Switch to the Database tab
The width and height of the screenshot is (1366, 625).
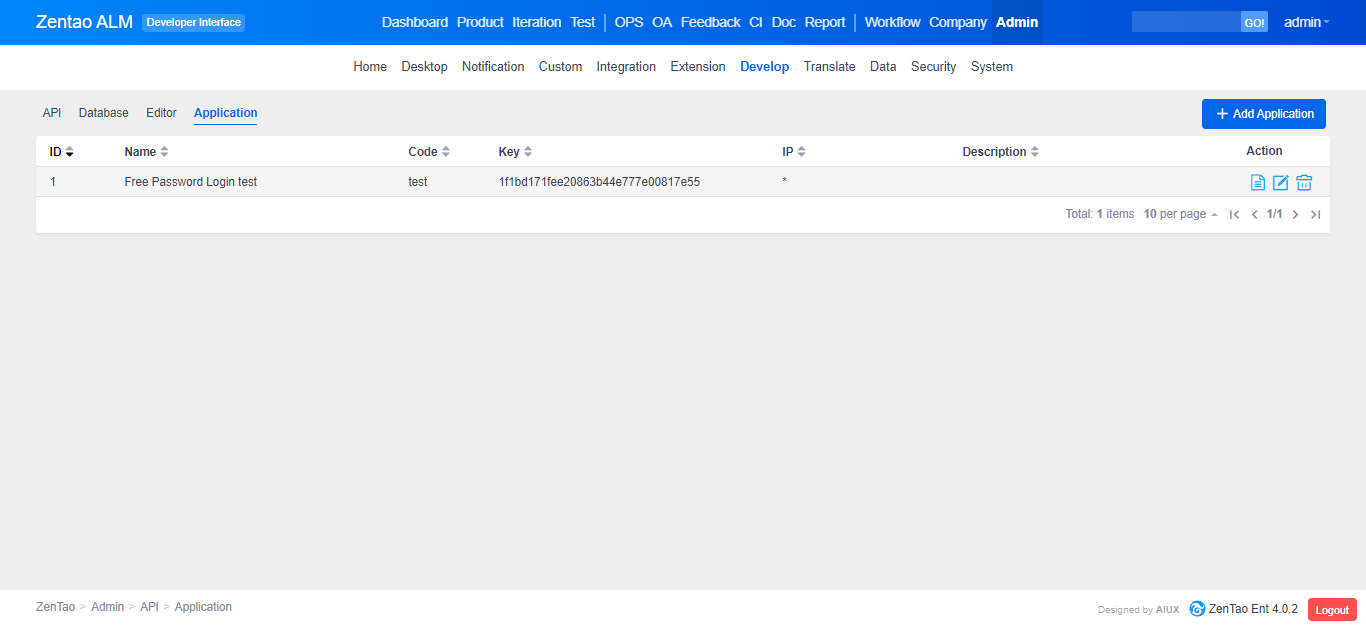103,113
